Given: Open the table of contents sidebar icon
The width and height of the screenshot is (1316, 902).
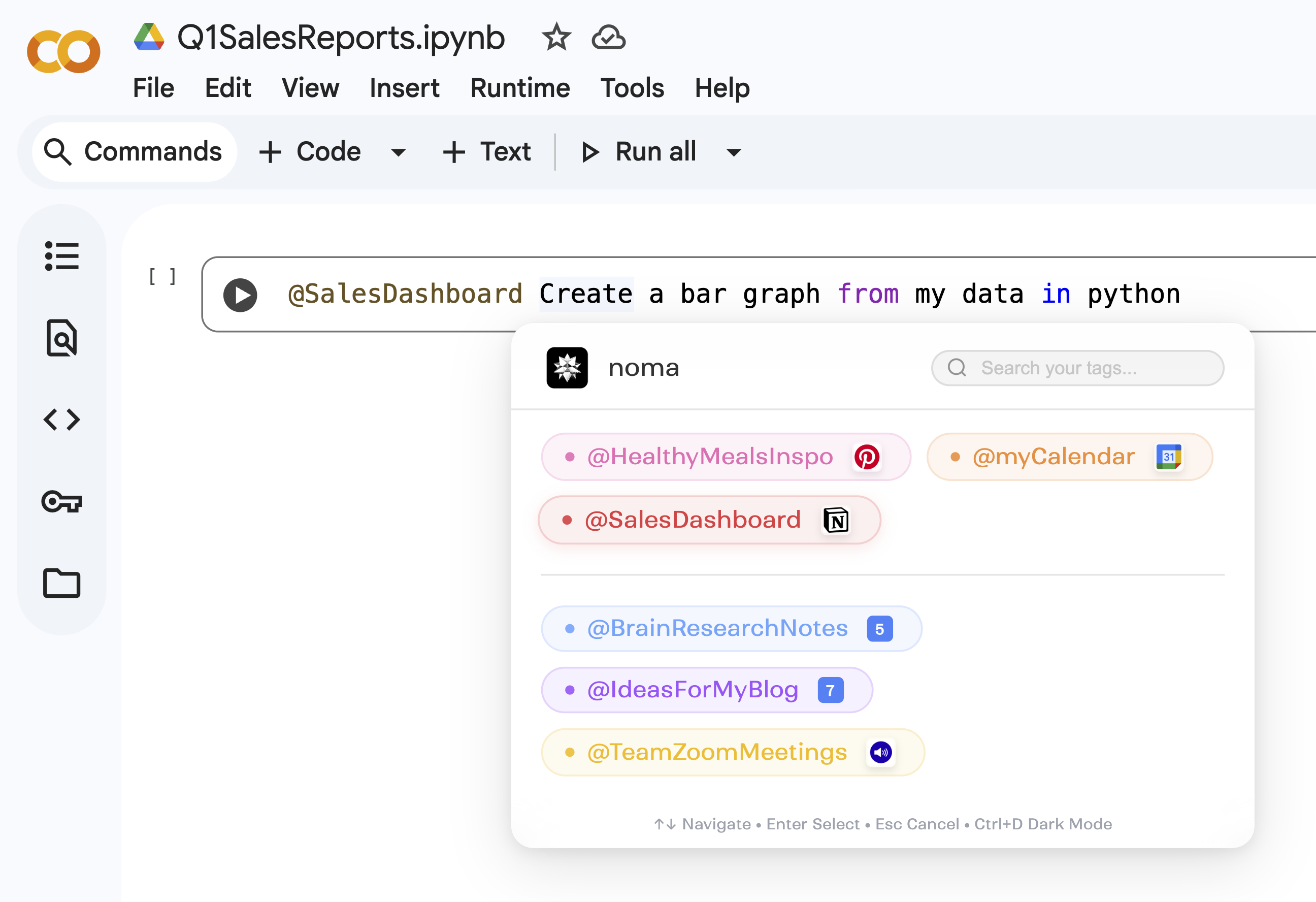Looking at the screenshot, I should [62, 256].
